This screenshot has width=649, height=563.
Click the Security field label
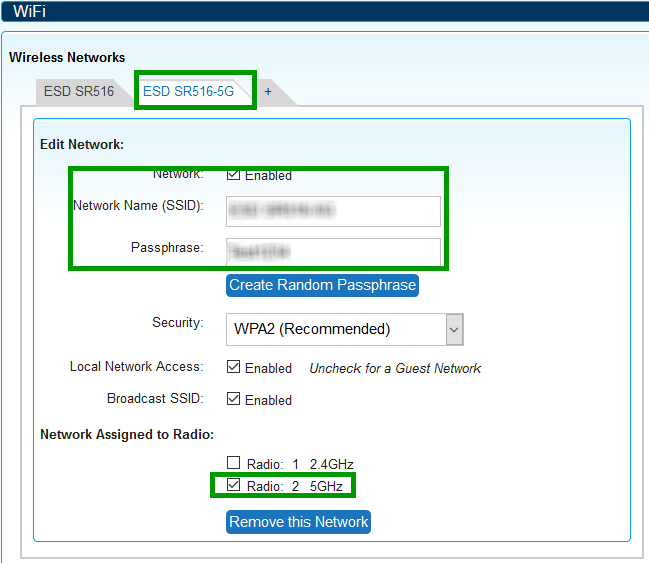click(177, 323)
